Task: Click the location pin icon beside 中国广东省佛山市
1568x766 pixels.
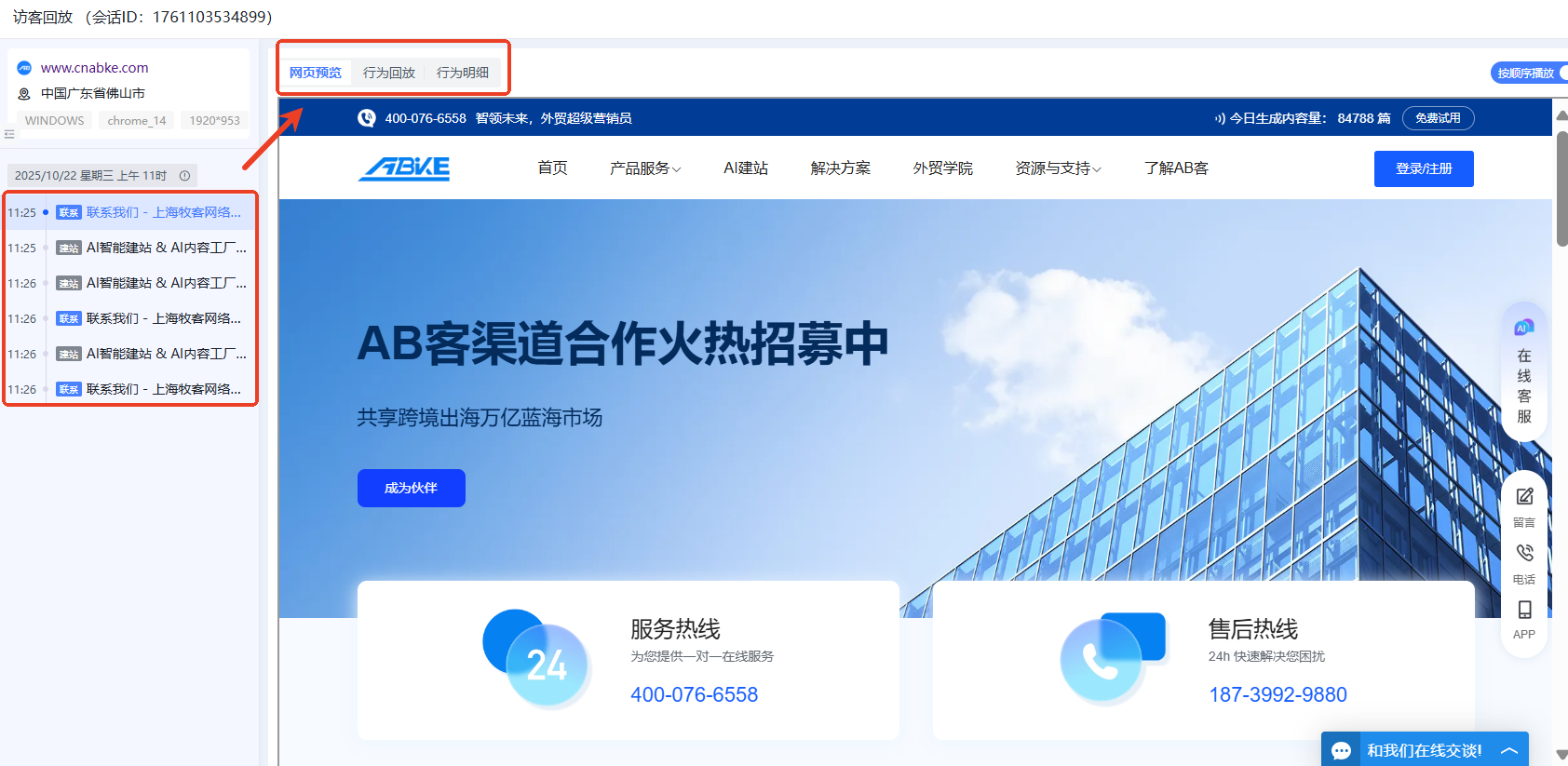Action: 24,94
